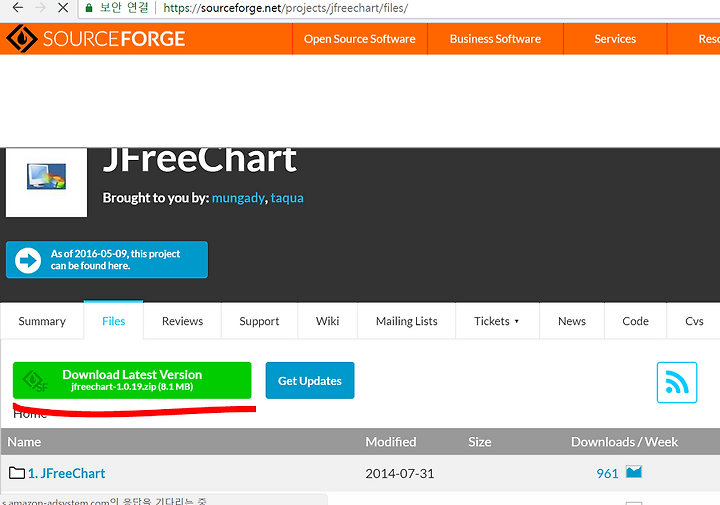Open the taqua author link
Image resolution: width=720 pixels, height=505 pixels.
[287, 198]
